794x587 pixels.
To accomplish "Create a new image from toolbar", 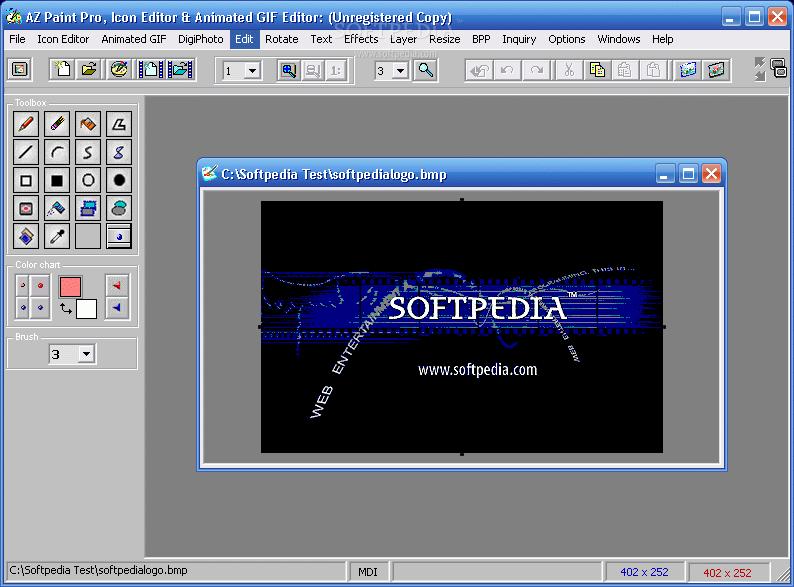I will click(x=62, y=69).
